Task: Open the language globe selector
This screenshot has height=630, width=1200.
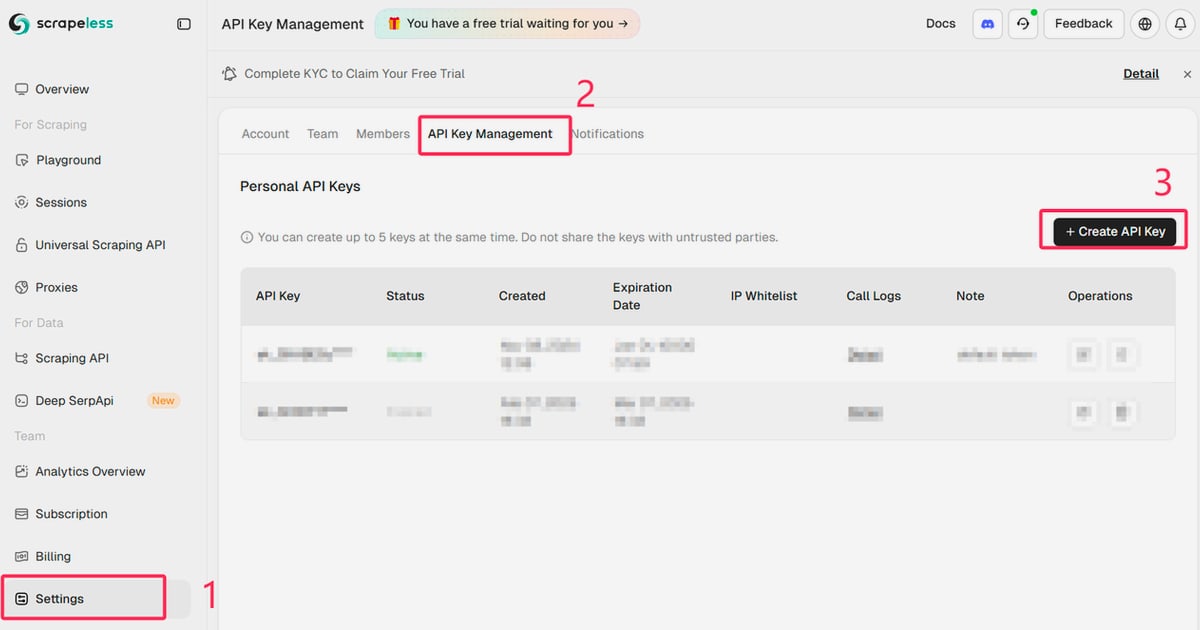Action: (1146, 24)
